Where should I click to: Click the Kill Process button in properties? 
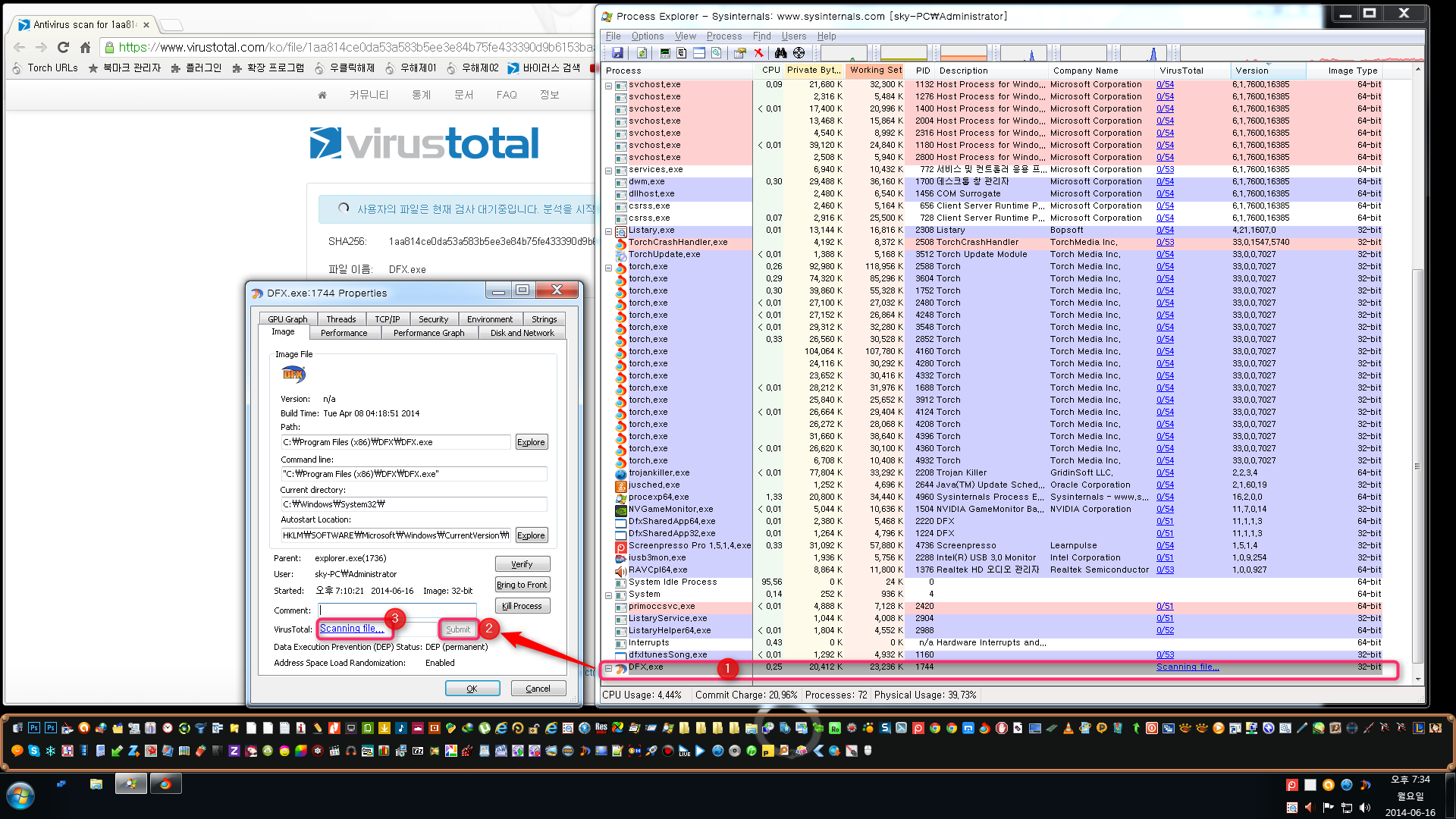tap(522, 606)
